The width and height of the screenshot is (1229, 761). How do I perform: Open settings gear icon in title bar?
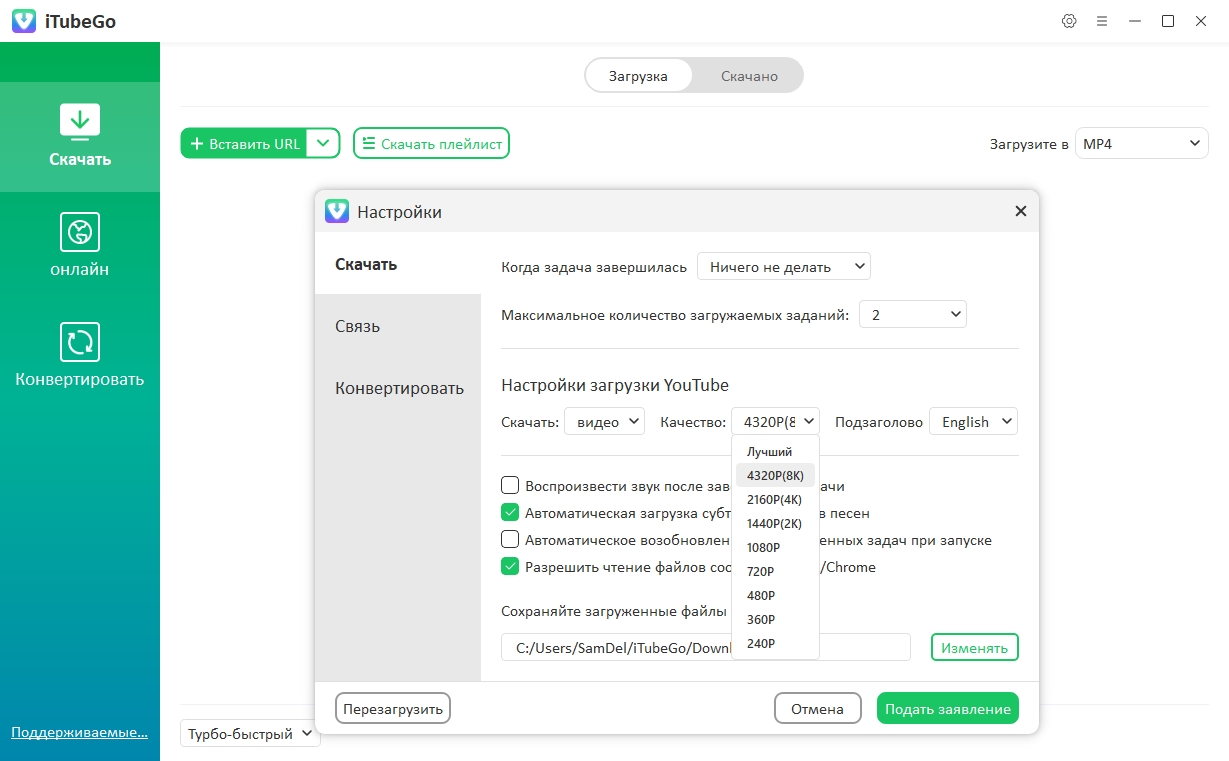(1069, 21)
